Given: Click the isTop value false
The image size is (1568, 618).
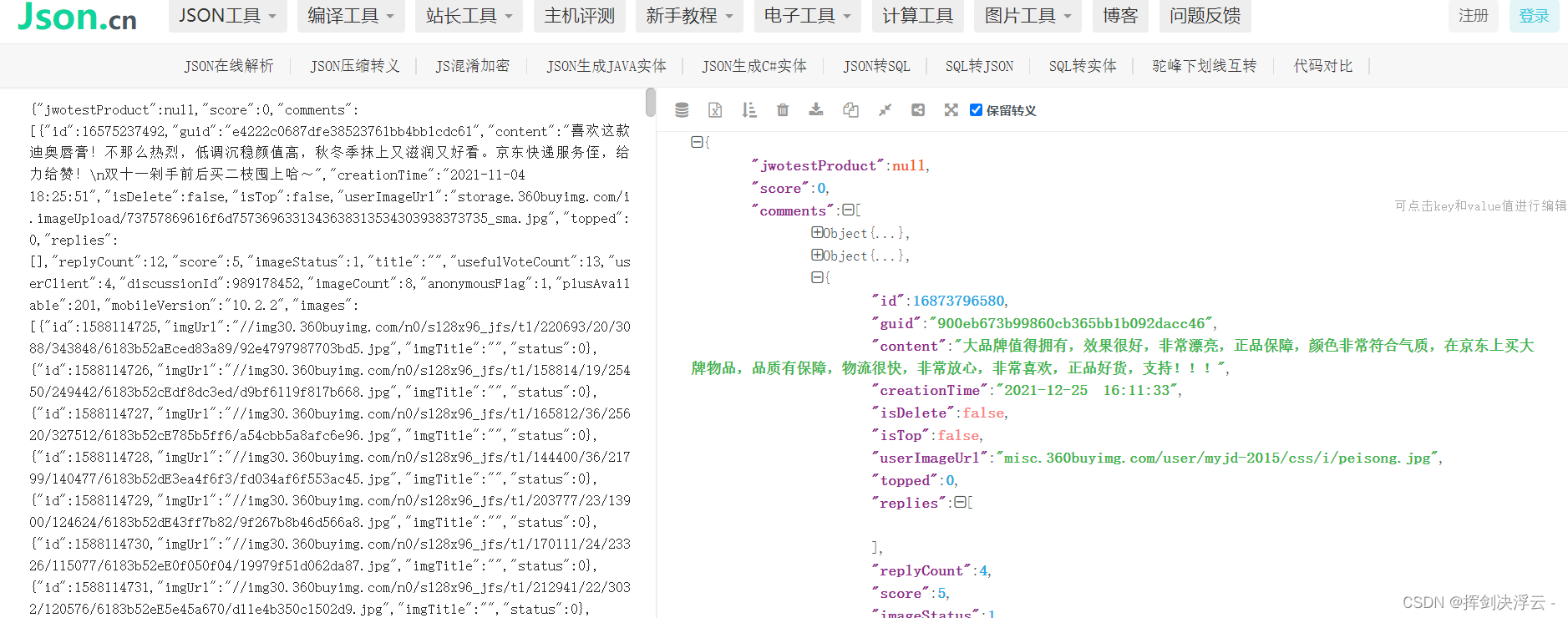Looking at the screenshot, I should (958, 435).
